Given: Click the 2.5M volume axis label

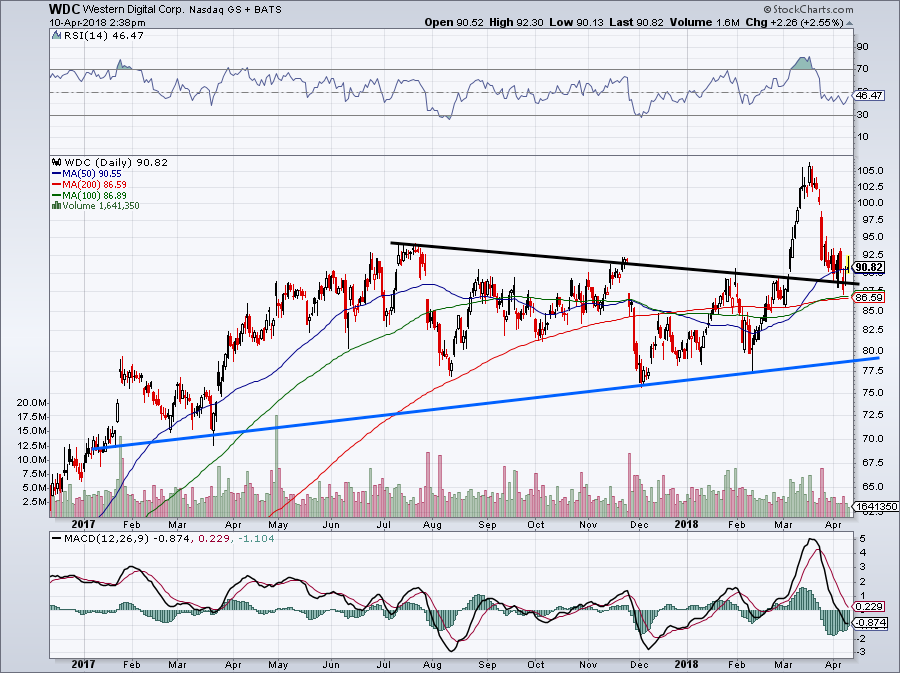Looking at the screenshot, I should click(x=34, y=502).
